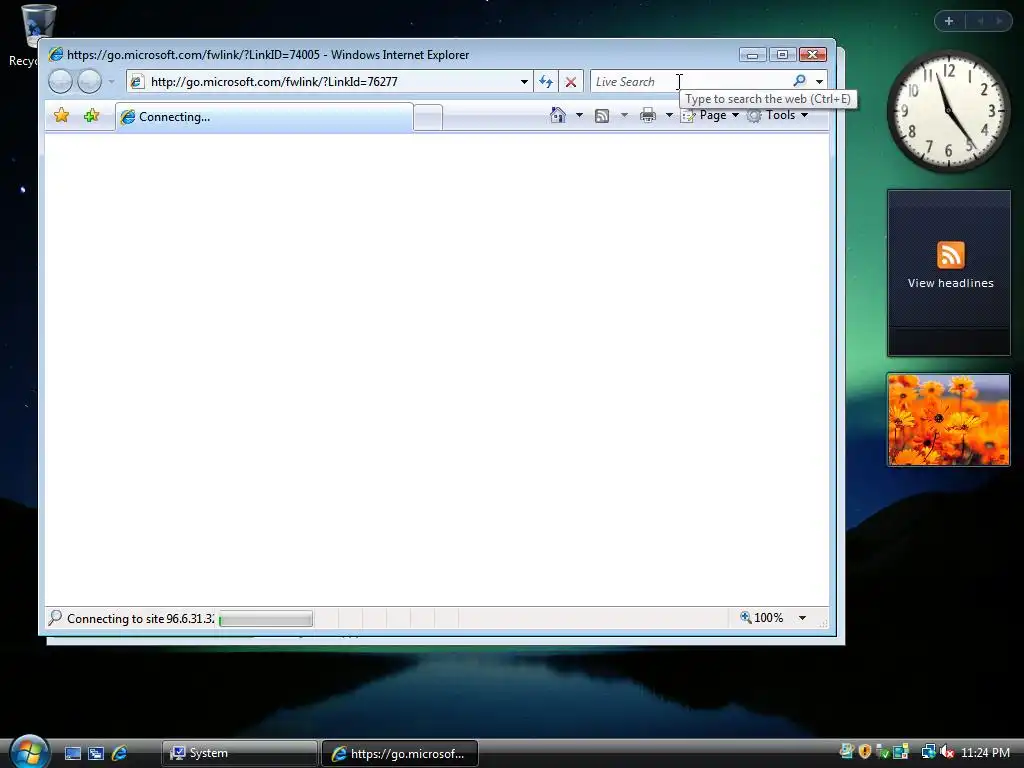Minimize the Internet Explorer window
This screenshot has height=768, width=1024.
752,55
